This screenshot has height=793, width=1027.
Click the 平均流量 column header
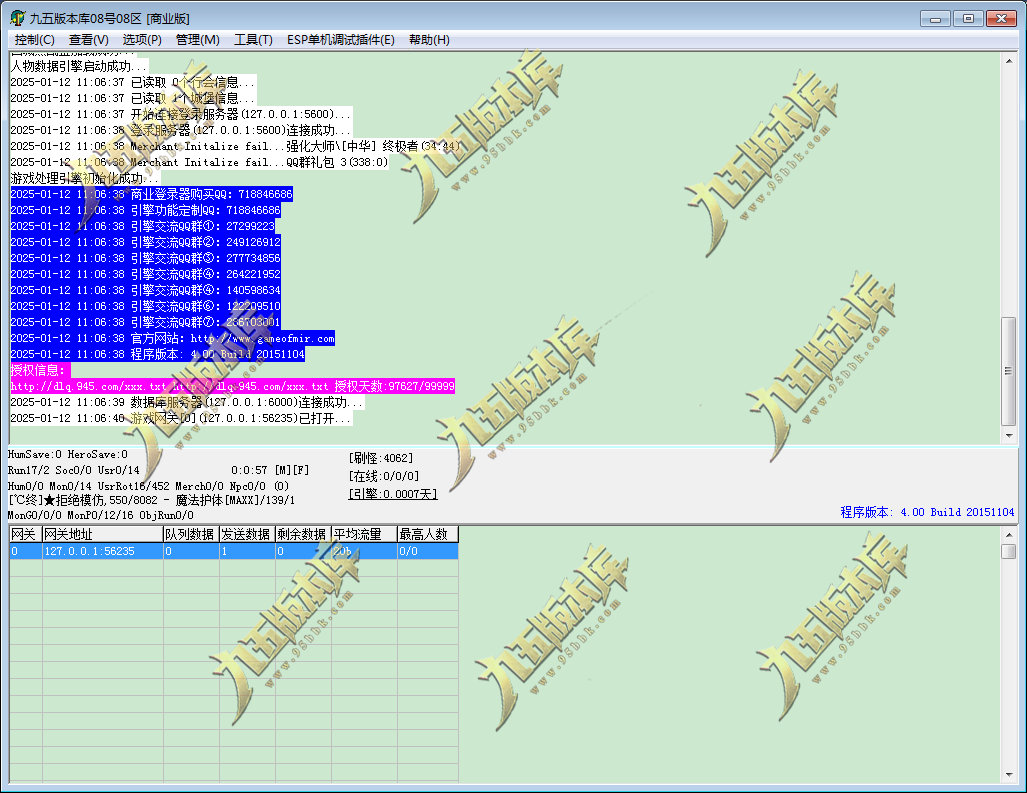click(x=364, y=534)
